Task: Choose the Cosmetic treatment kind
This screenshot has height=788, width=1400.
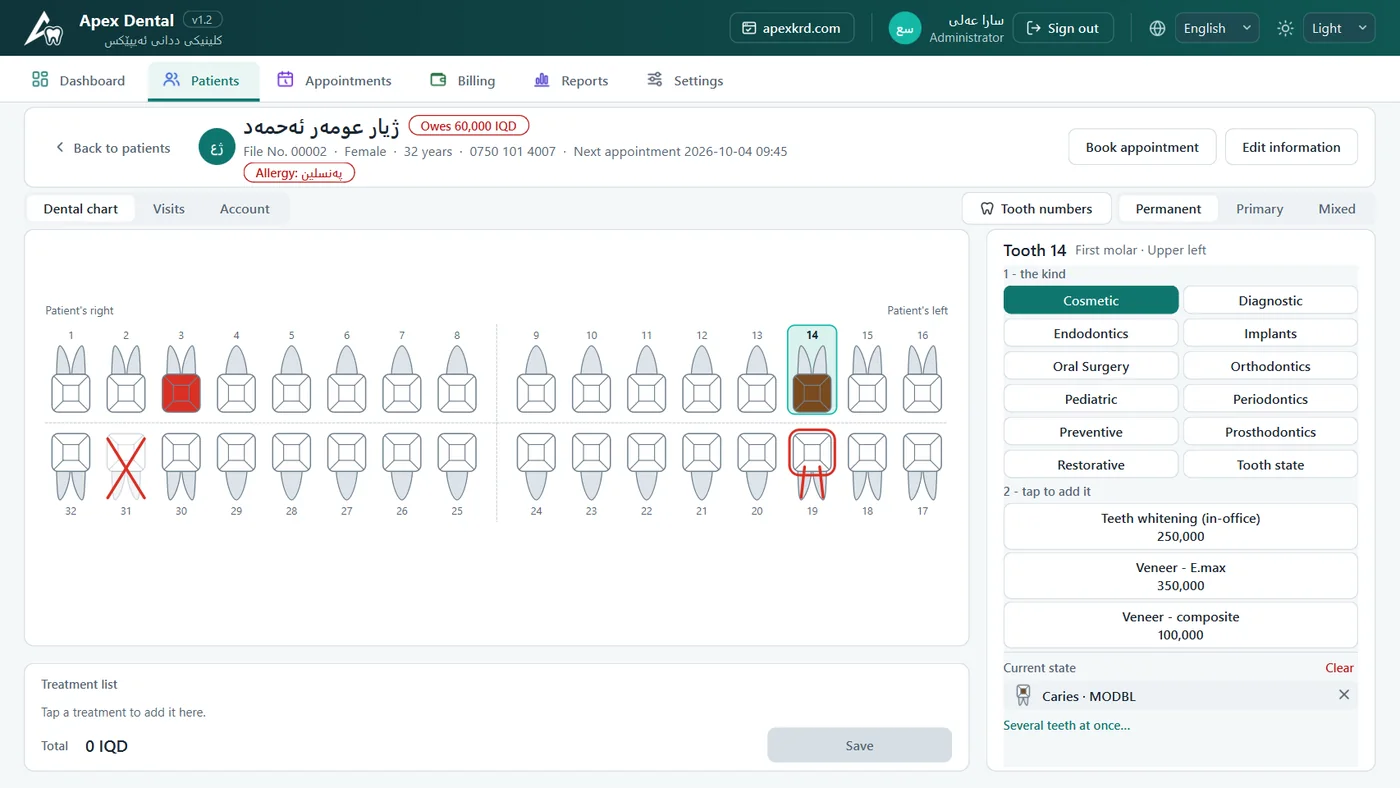Action: (x=1091, y=300)
